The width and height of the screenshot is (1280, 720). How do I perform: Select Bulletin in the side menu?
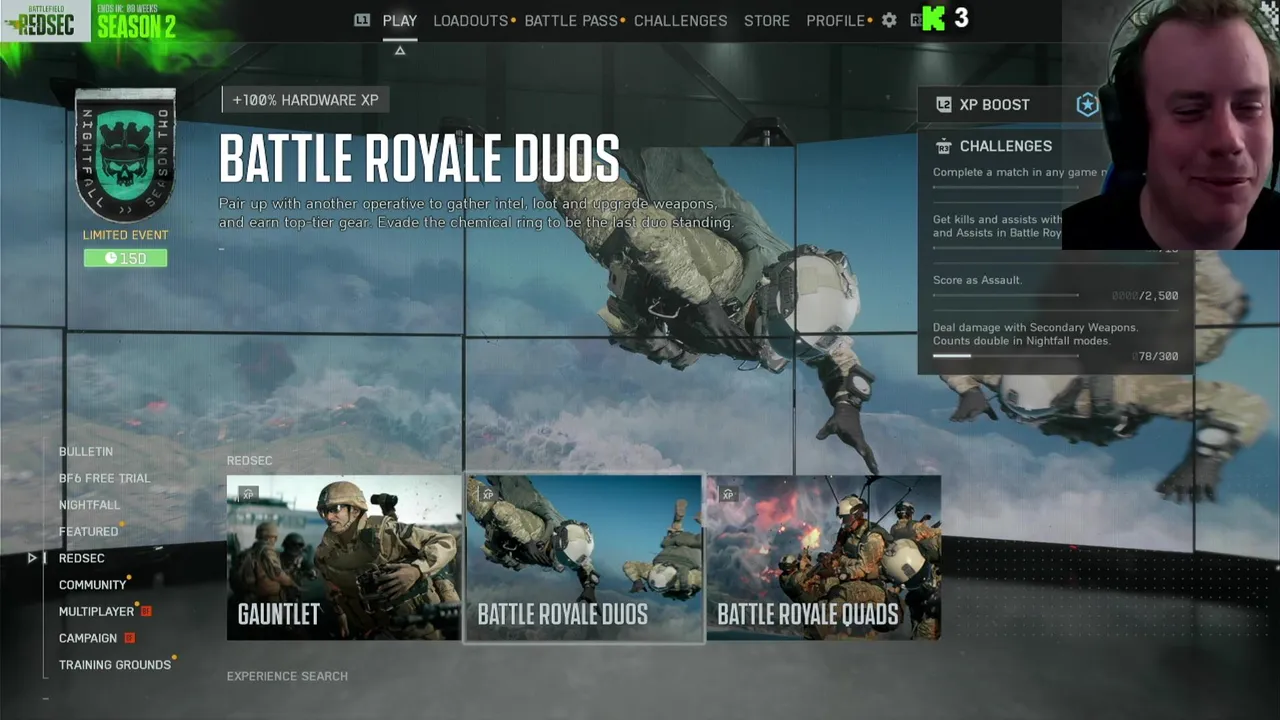pos(86,451)
